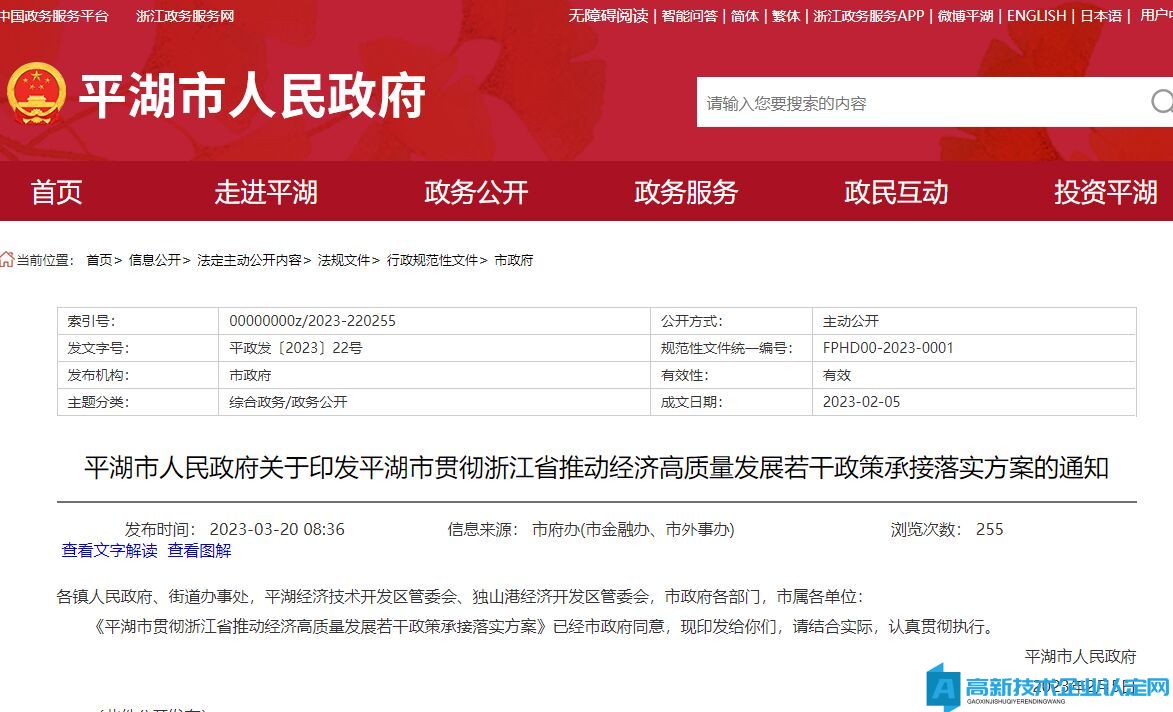
Task: Click the 平湖市人民政府 site title
Action: pyautogui.click(x=253, y=96)
